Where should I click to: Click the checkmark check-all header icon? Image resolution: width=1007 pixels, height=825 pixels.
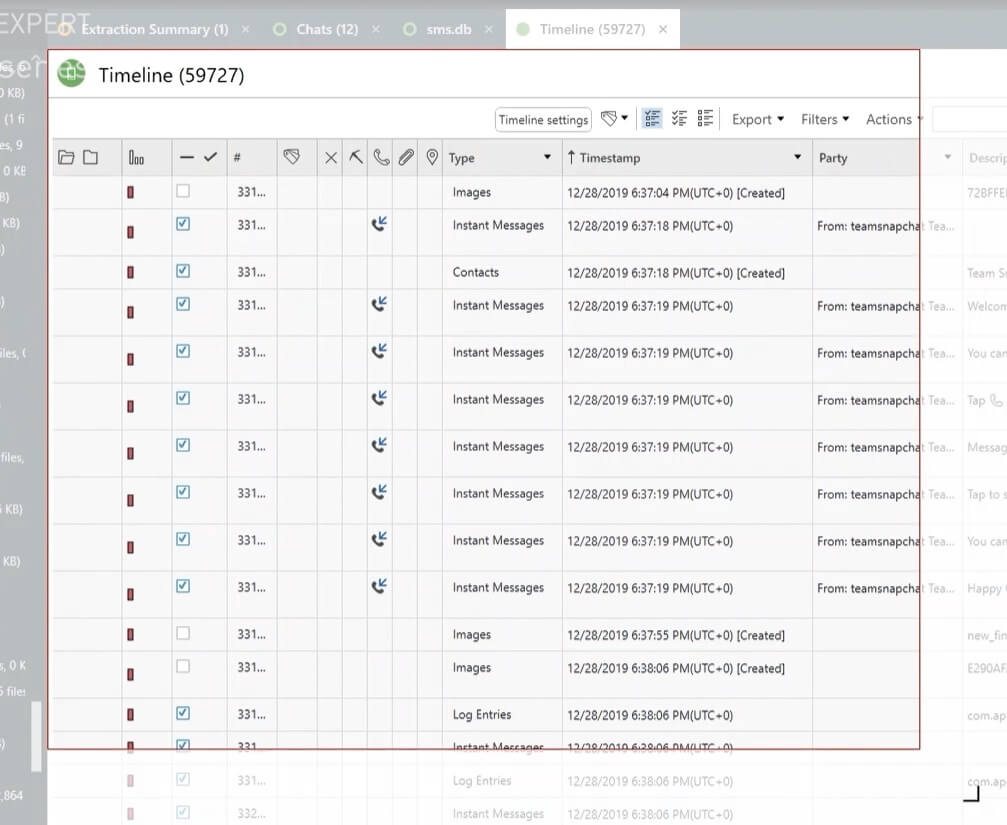pyautogui.click(x=211, y=157)
